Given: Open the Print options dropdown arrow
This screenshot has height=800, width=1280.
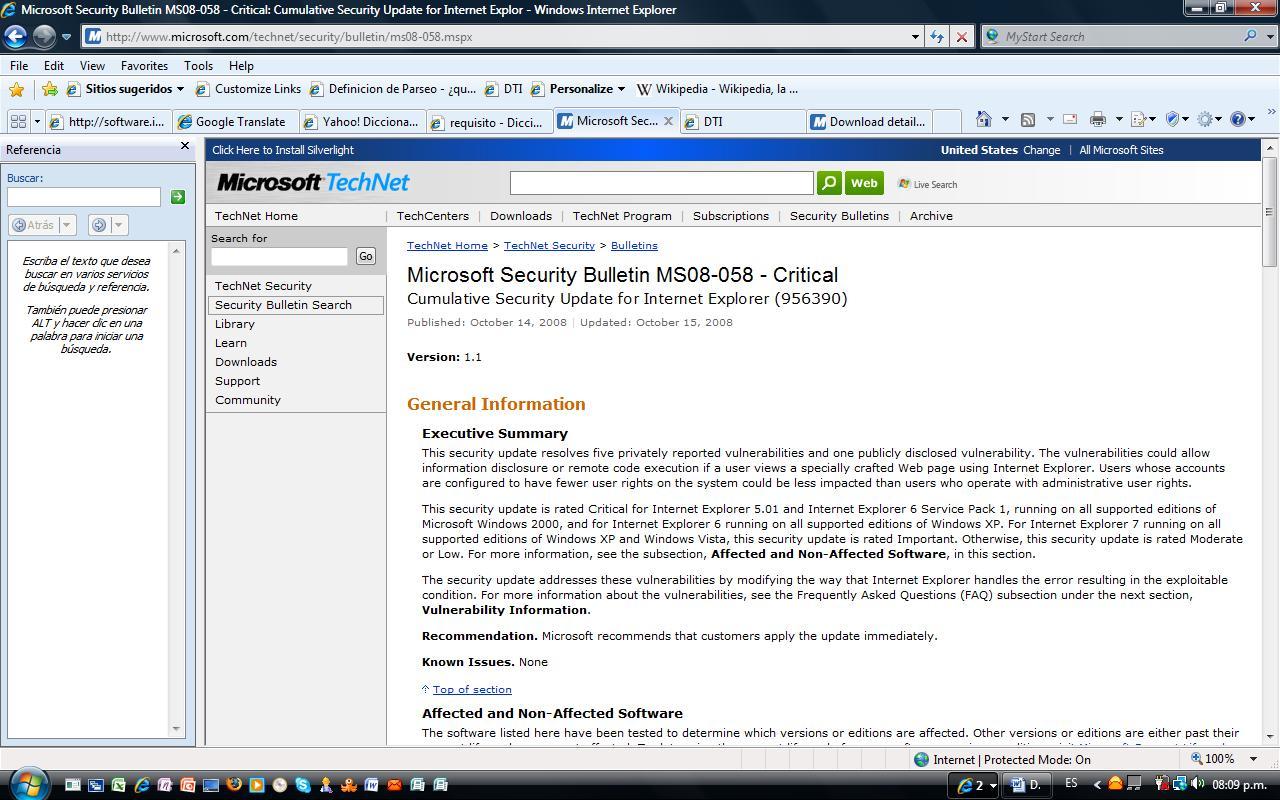Looking at the screenshot, I should pyautogui.click(x=1119, y=119).
